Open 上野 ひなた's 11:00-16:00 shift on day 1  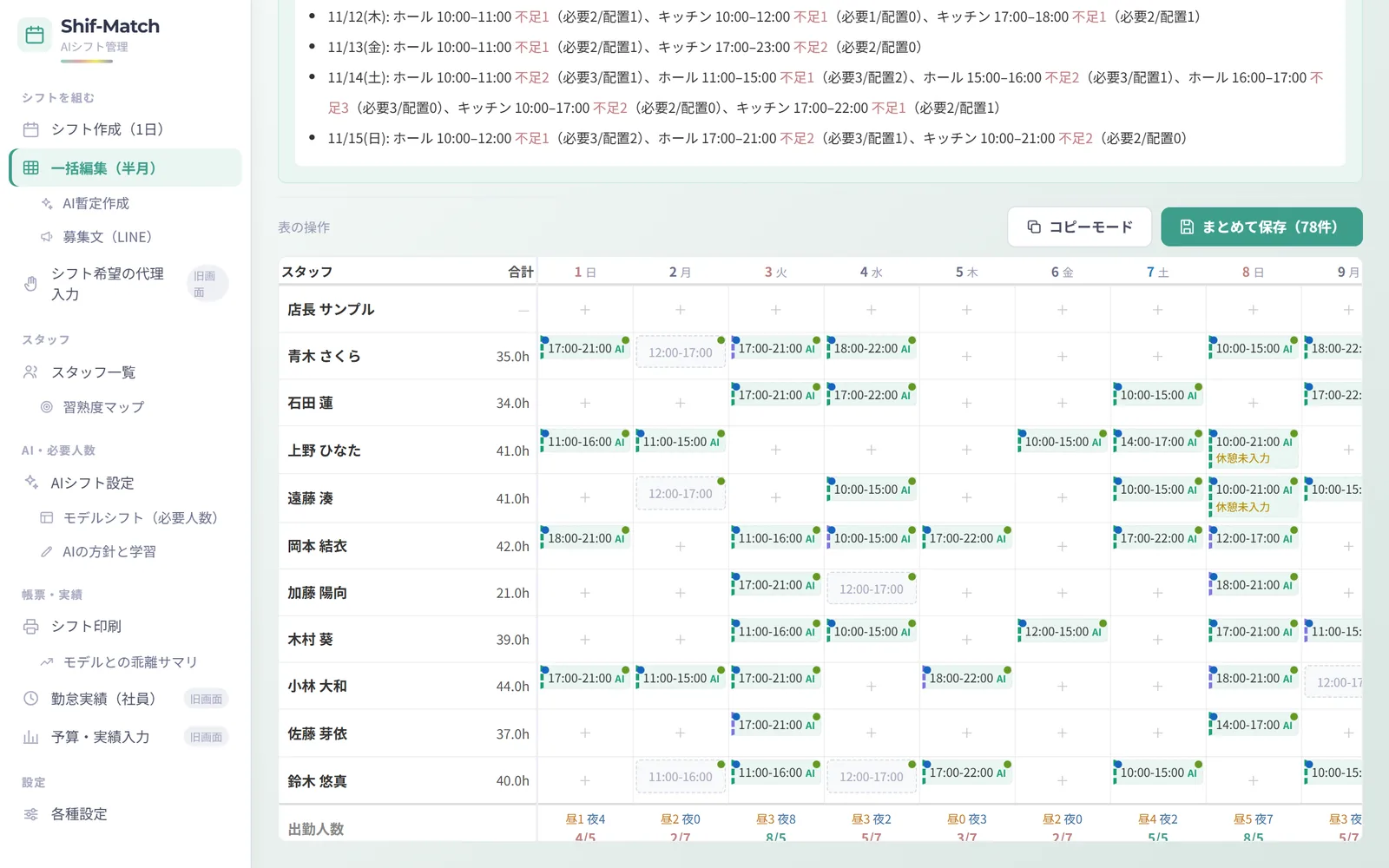pos(585,442)
